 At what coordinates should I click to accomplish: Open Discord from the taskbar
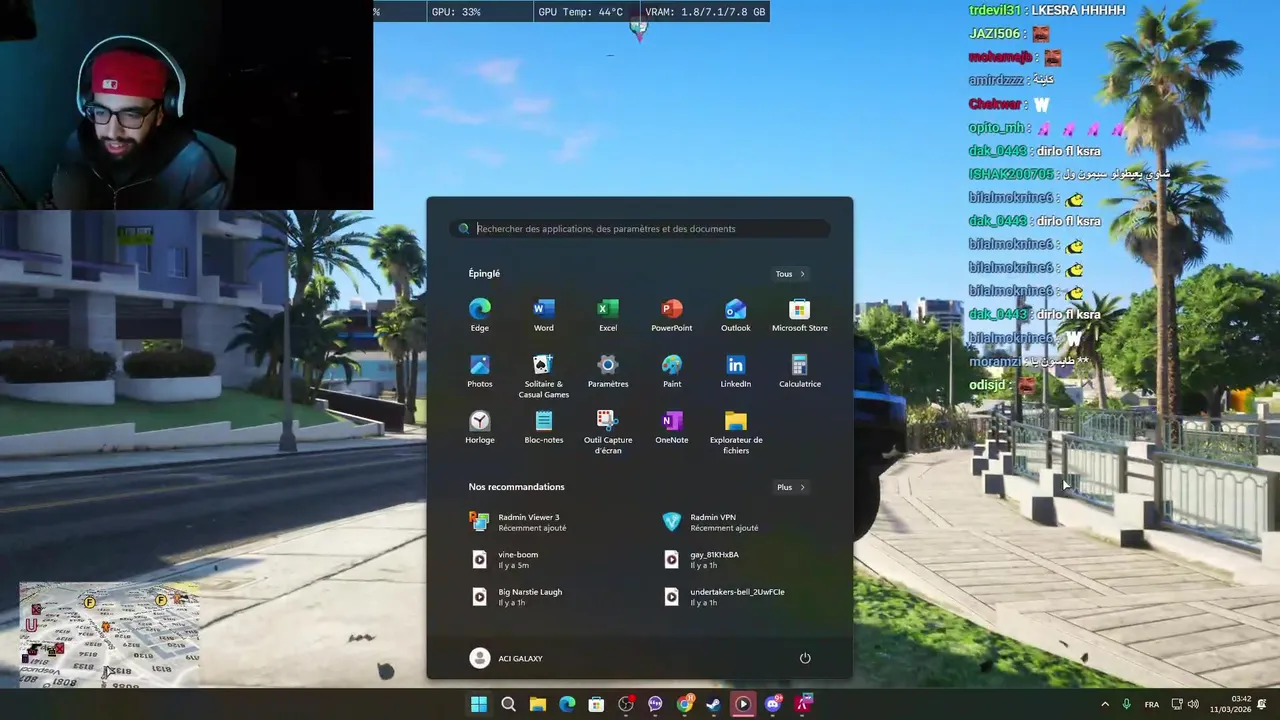tap(772, 704)
